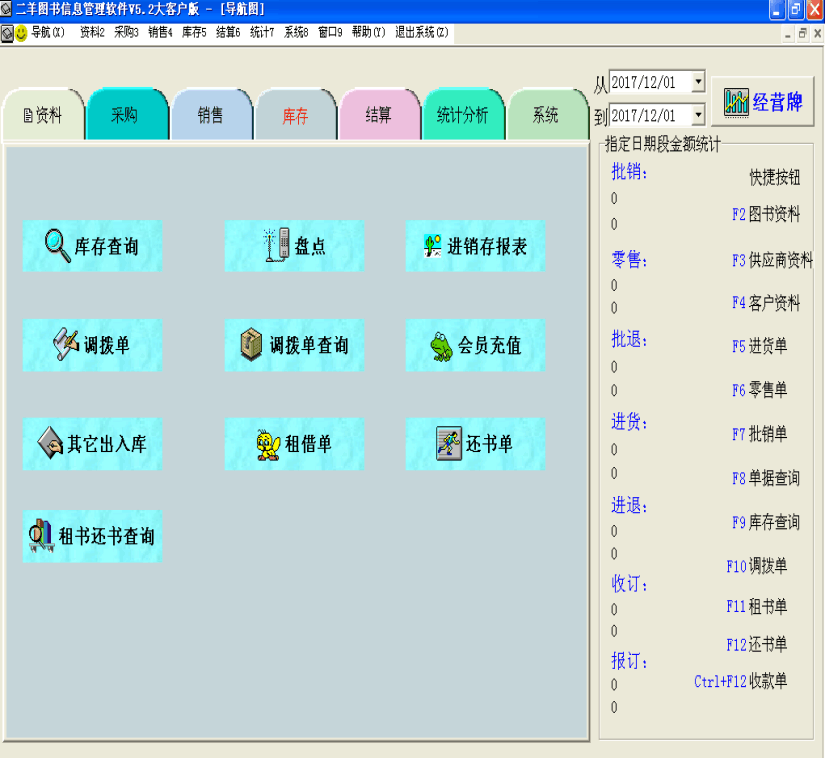
Task: Open the 导航(X) menu
Action: click(47, 33)
